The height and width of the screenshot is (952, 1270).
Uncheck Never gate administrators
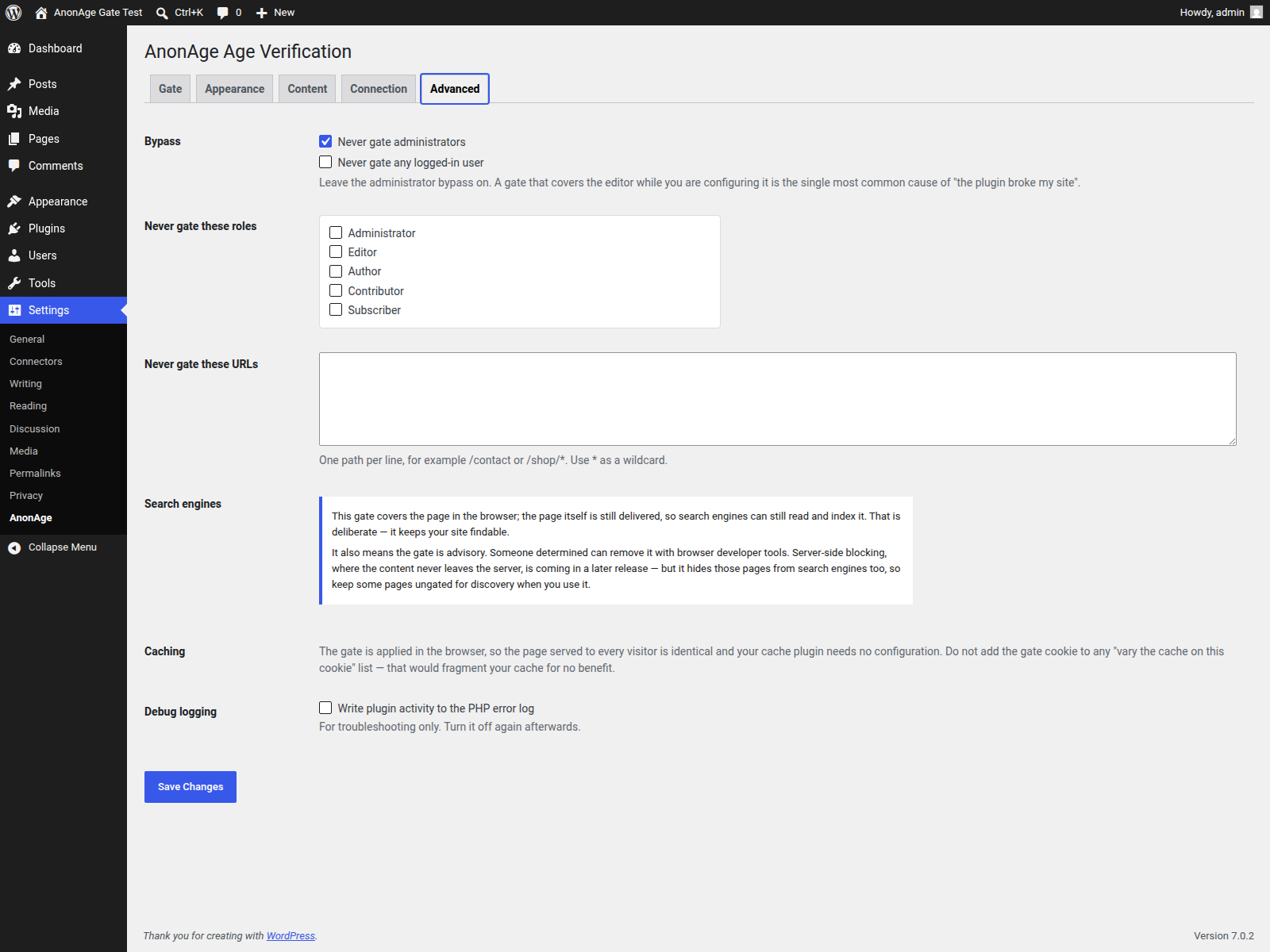325,141
